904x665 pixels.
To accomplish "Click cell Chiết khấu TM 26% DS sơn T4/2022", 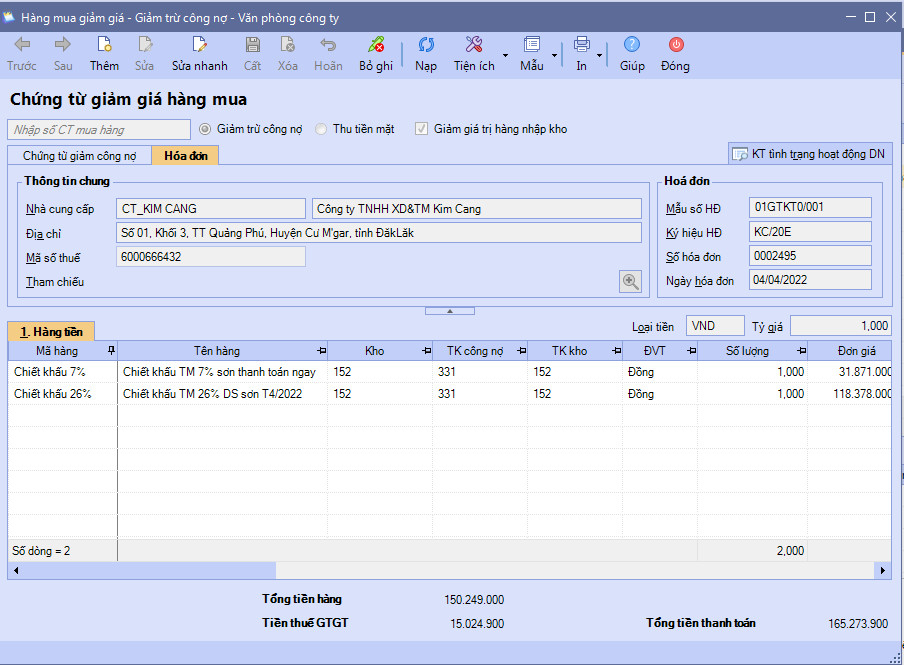I will click(223, 394).
